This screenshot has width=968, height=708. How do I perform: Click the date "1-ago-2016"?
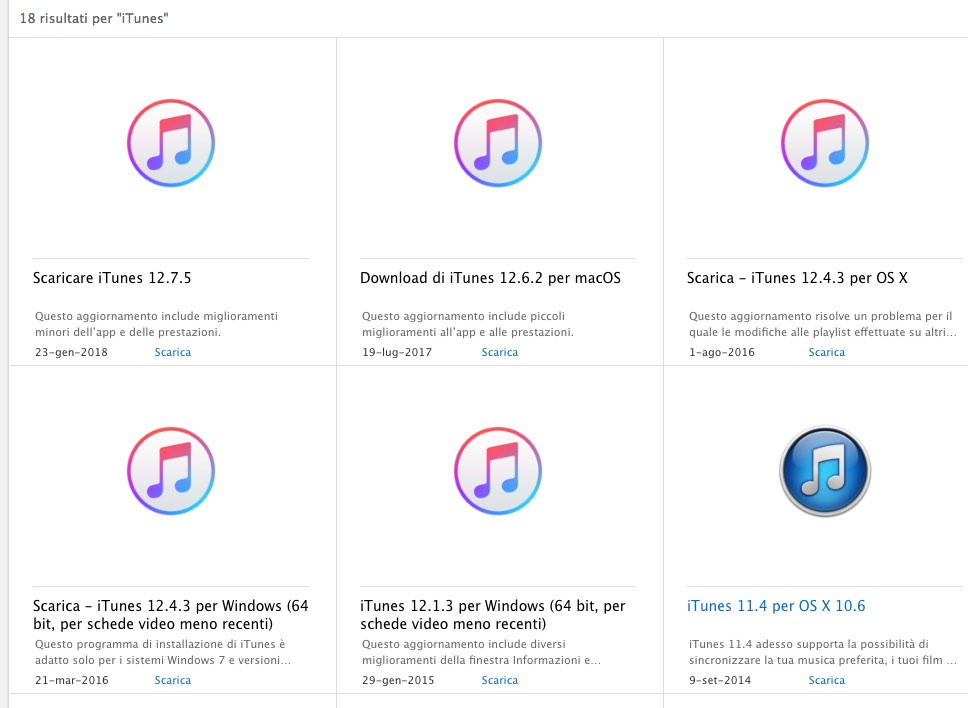click(722, 352)
